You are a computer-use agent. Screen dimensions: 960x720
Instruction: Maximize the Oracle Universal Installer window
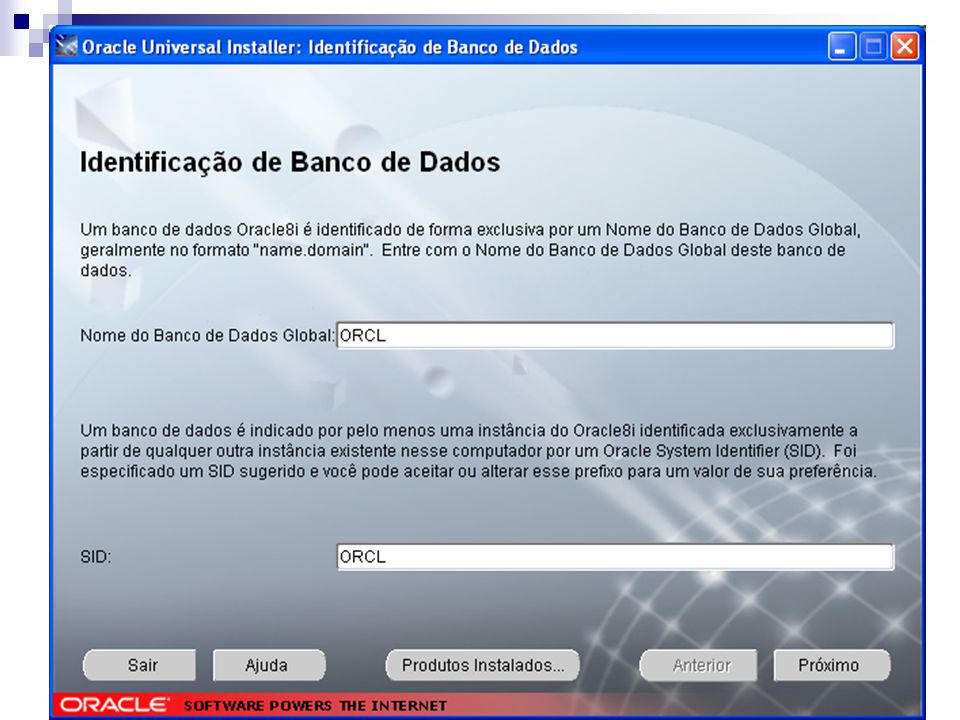(x=873, y=47)
